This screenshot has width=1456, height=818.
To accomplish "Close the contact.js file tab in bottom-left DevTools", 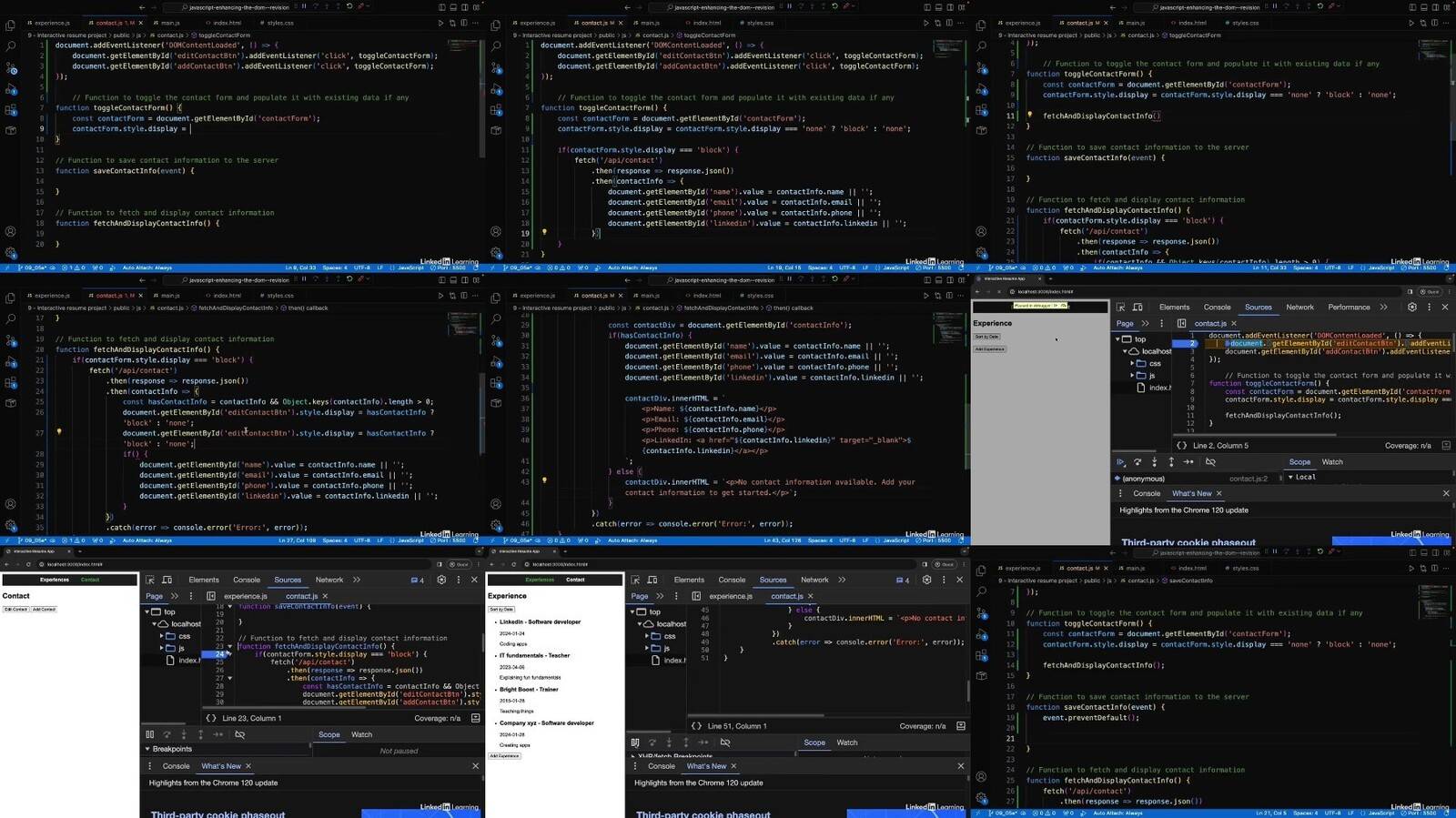I will point(325,596).
